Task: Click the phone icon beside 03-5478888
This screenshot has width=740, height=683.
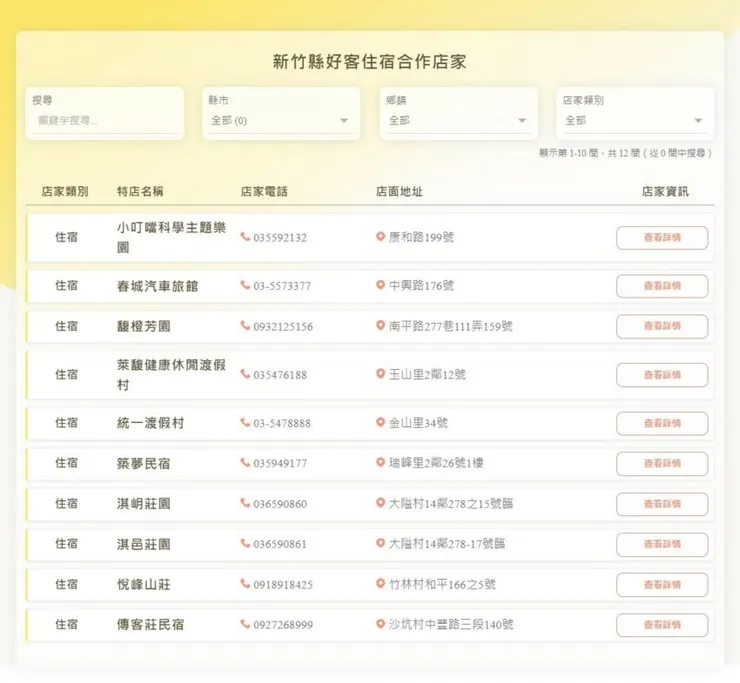Action: coord(245,422)
